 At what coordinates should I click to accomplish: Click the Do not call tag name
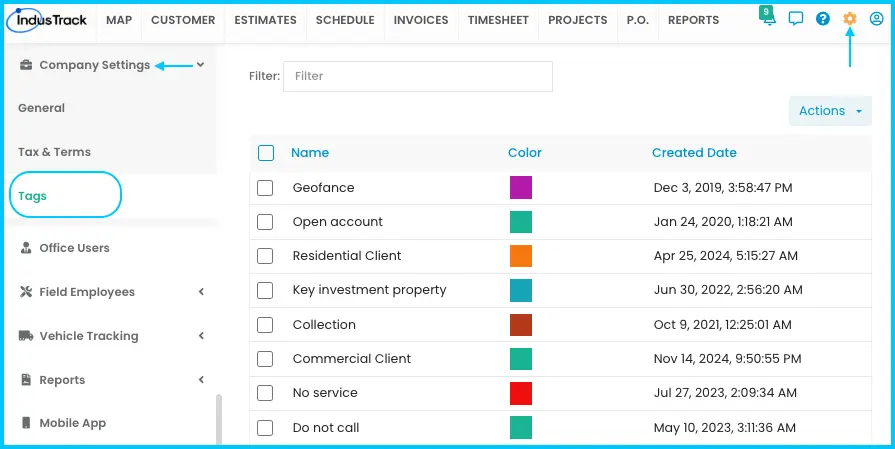tap(326, 428)
